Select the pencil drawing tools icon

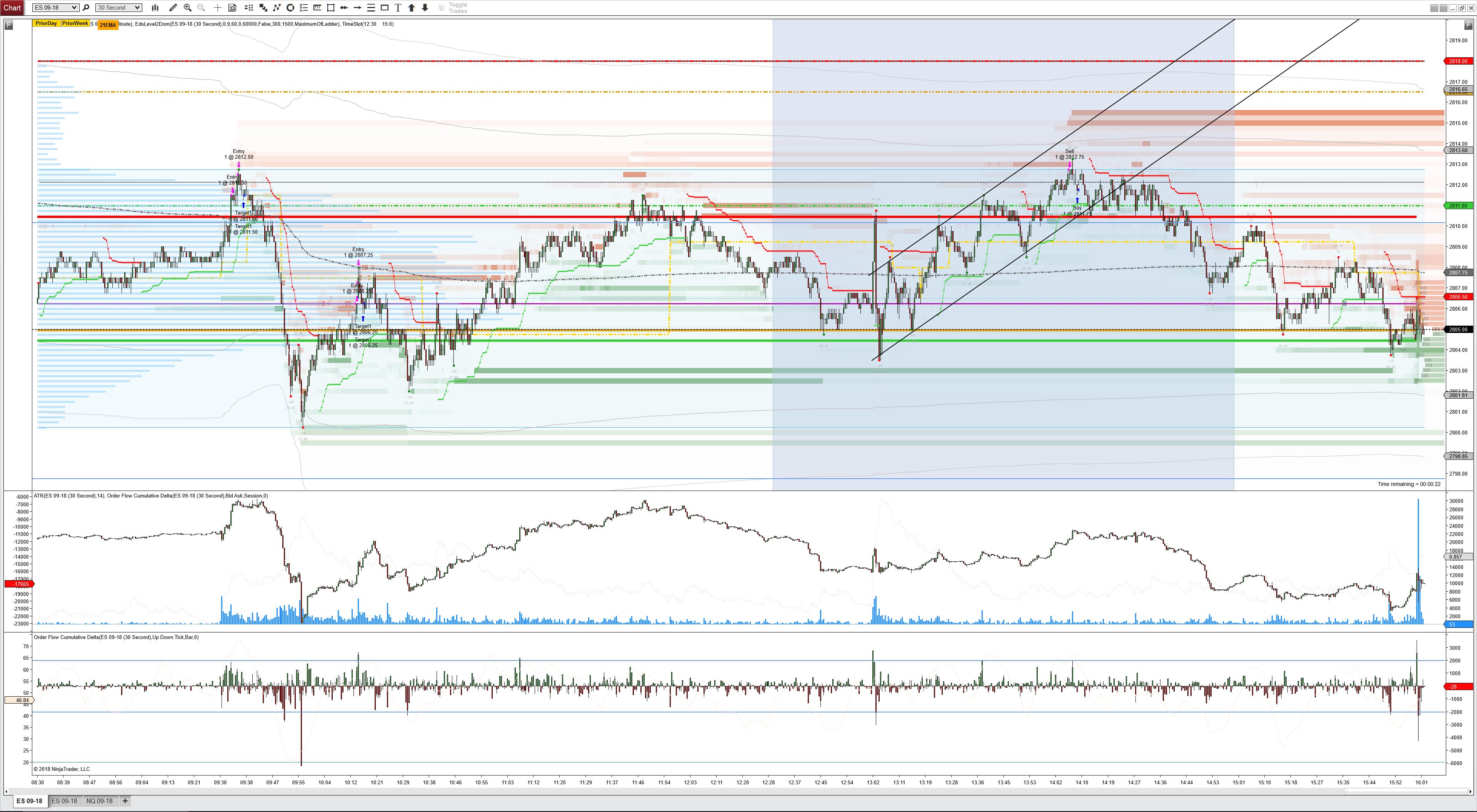(173, 7)
